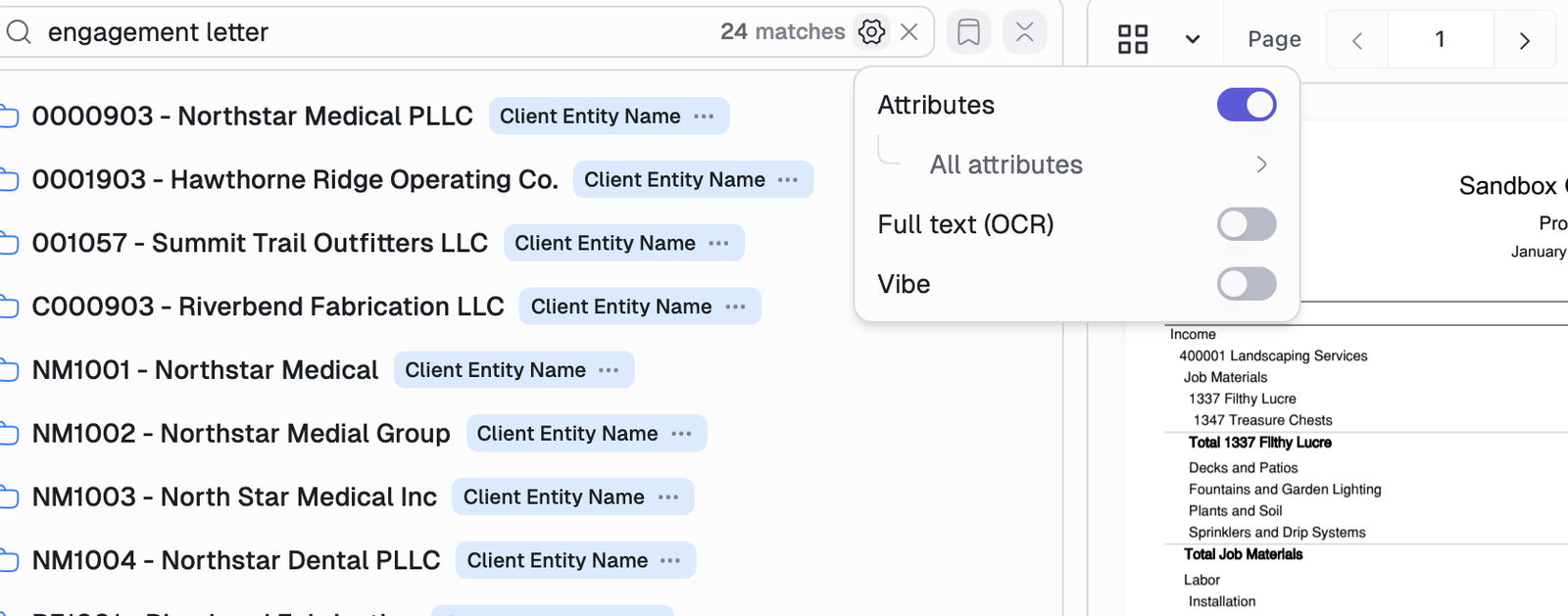The width and height of the screenshot is (1568, 616).
Task: Click Total 1337 Filthy Lucre line in preview
Action: tap(1260, 443)
